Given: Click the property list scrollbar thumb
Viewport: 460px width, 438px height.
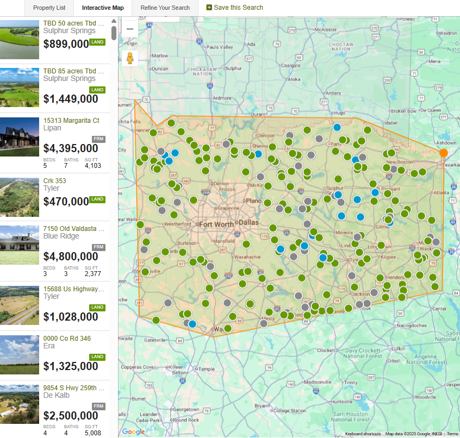Looking at the screenshot, I should click(x=114, y=33).
